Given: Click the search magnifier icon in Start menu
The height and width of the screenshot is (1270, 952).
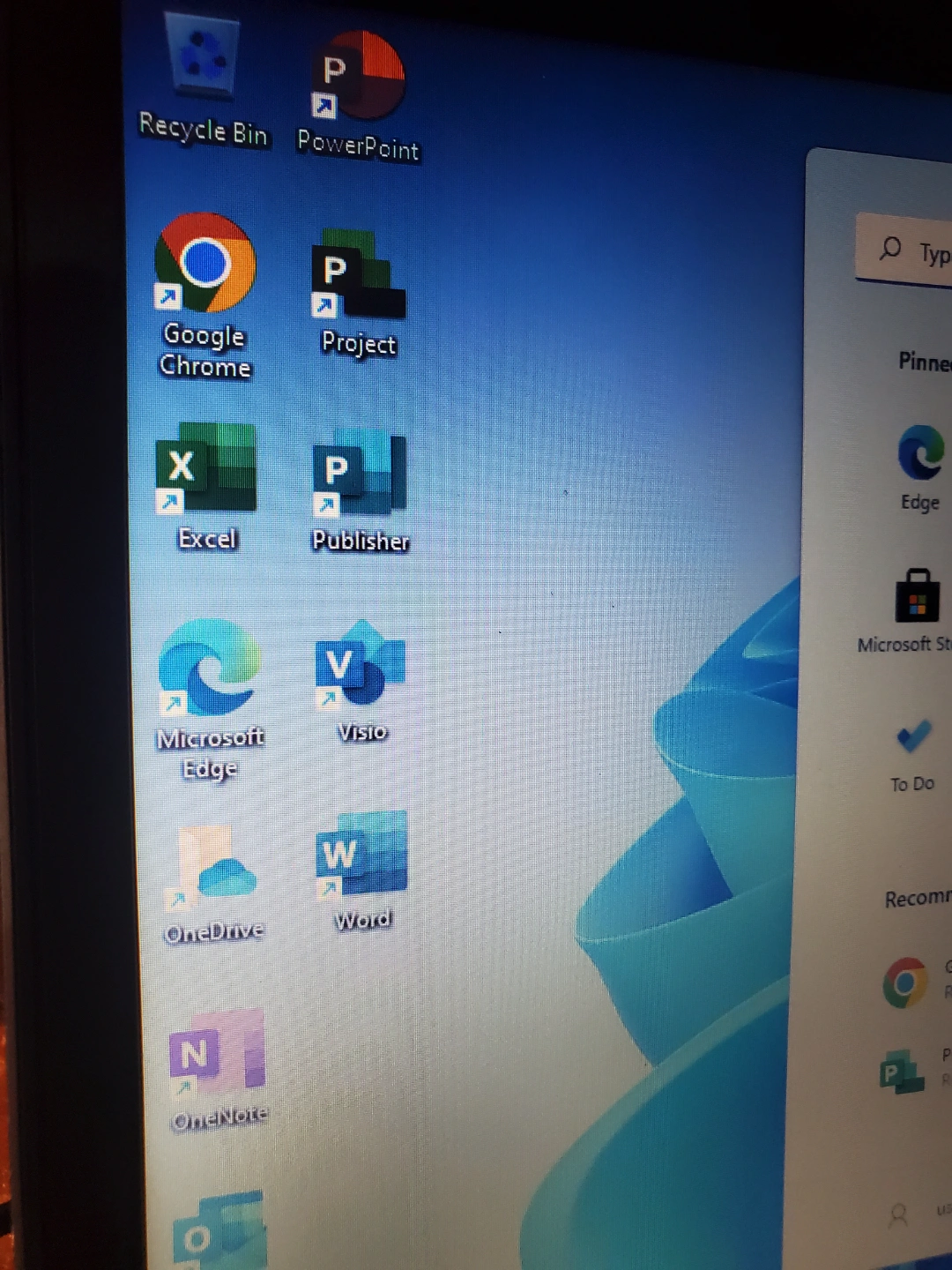Looking at the screenshot, I should (890, 248).
